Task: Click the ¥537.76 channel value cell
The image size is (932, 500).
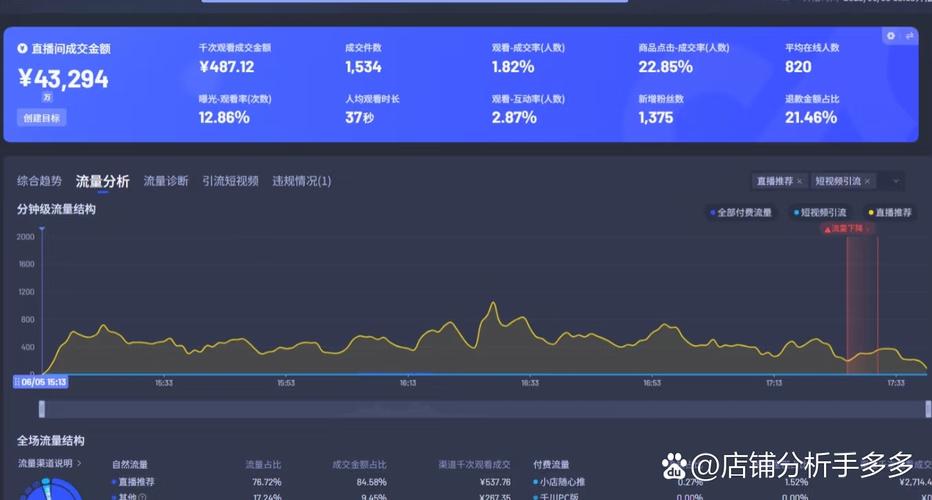Action: tap(495, 482)
